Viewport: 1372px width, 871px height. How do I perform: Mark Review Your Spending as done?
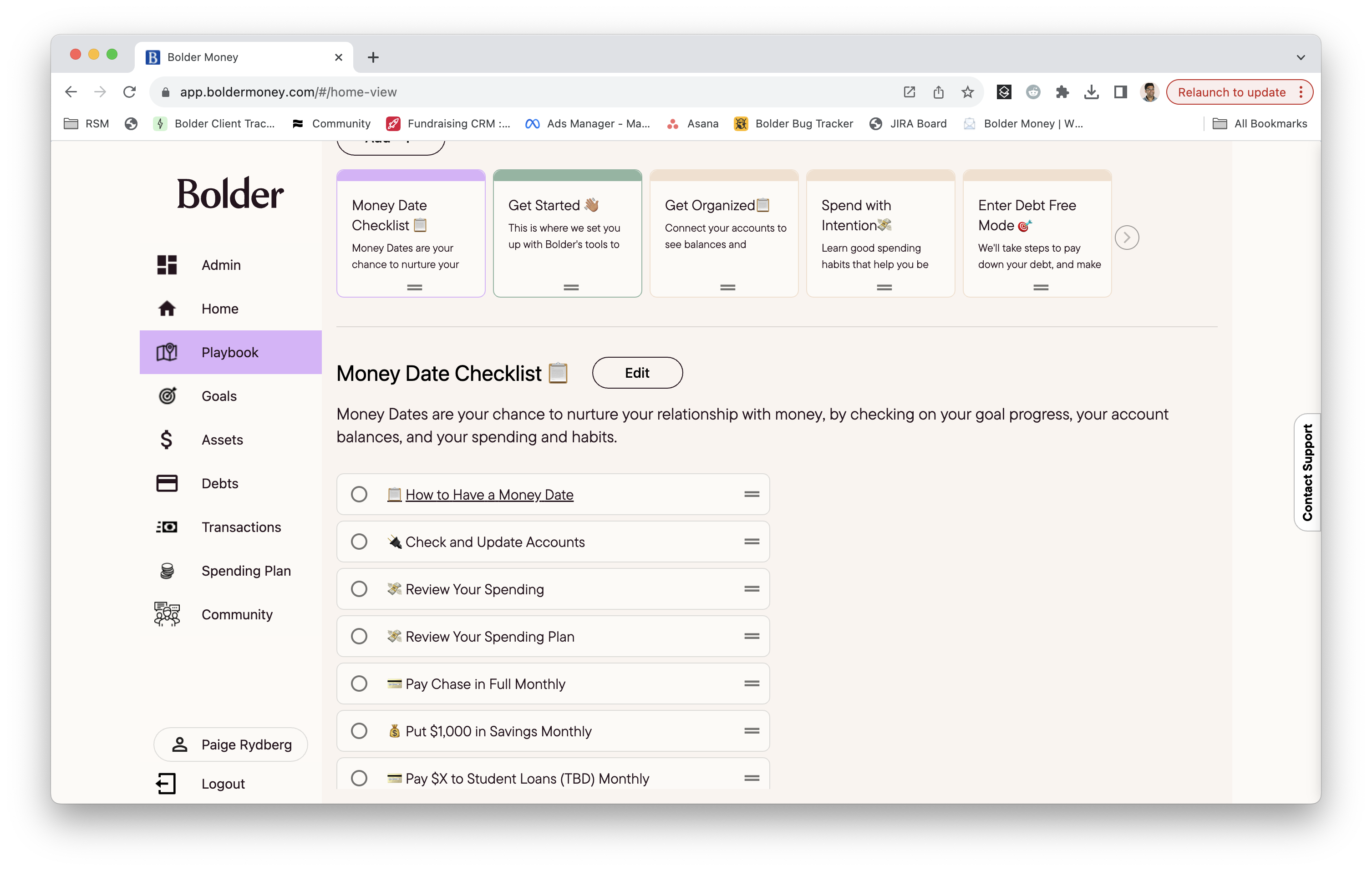[x=359, y=589]
